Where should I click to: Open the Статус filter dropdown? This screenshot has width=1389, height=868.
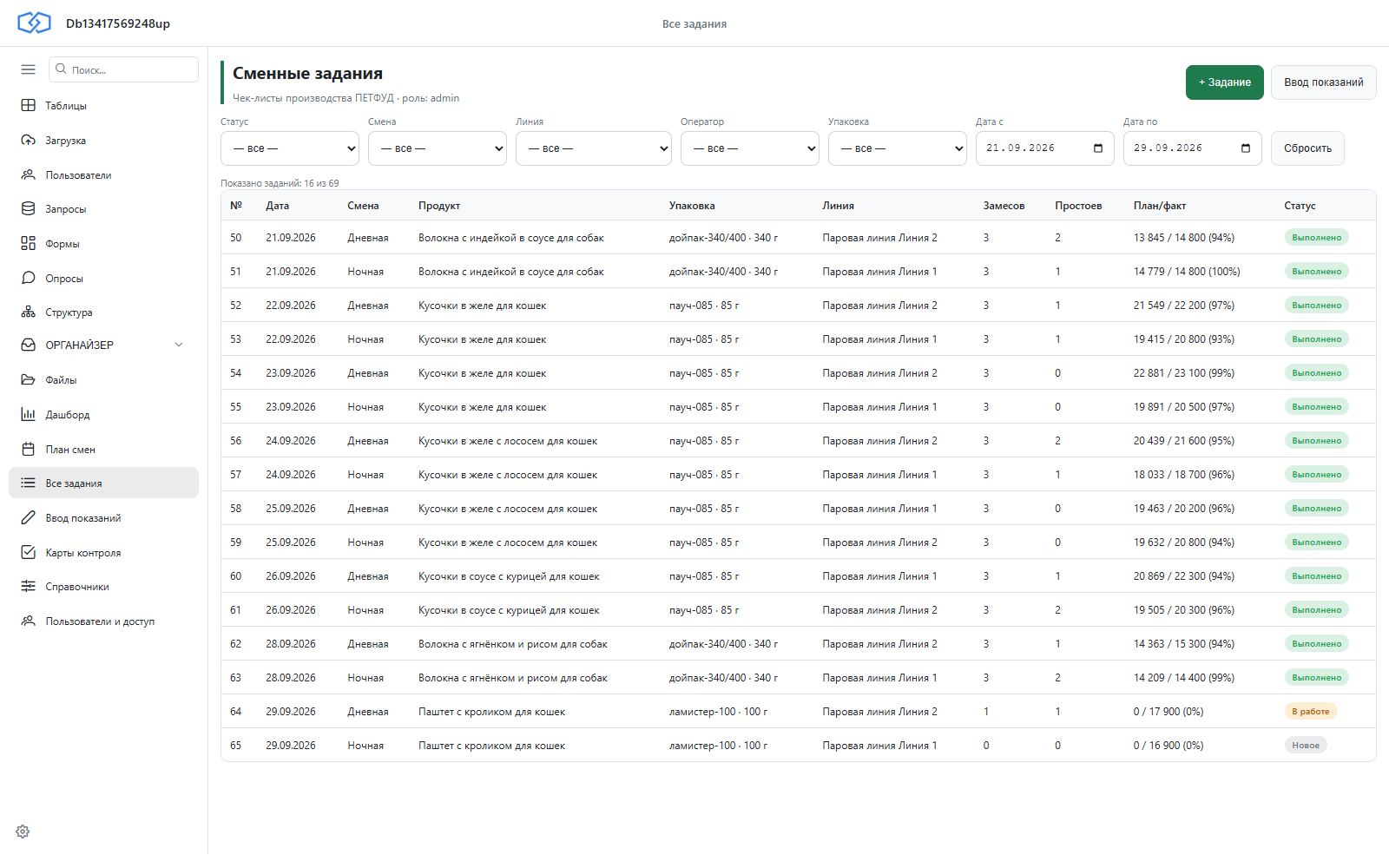[290, 148]
